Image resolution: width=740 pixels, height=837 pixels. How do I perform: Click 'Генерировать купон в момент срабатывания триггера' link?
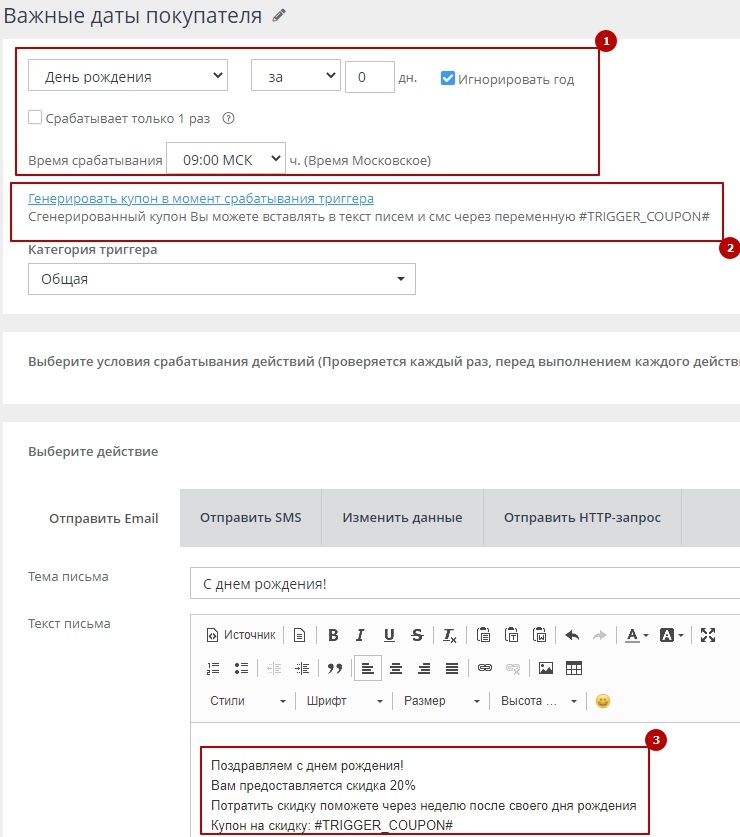pos(201,198)
